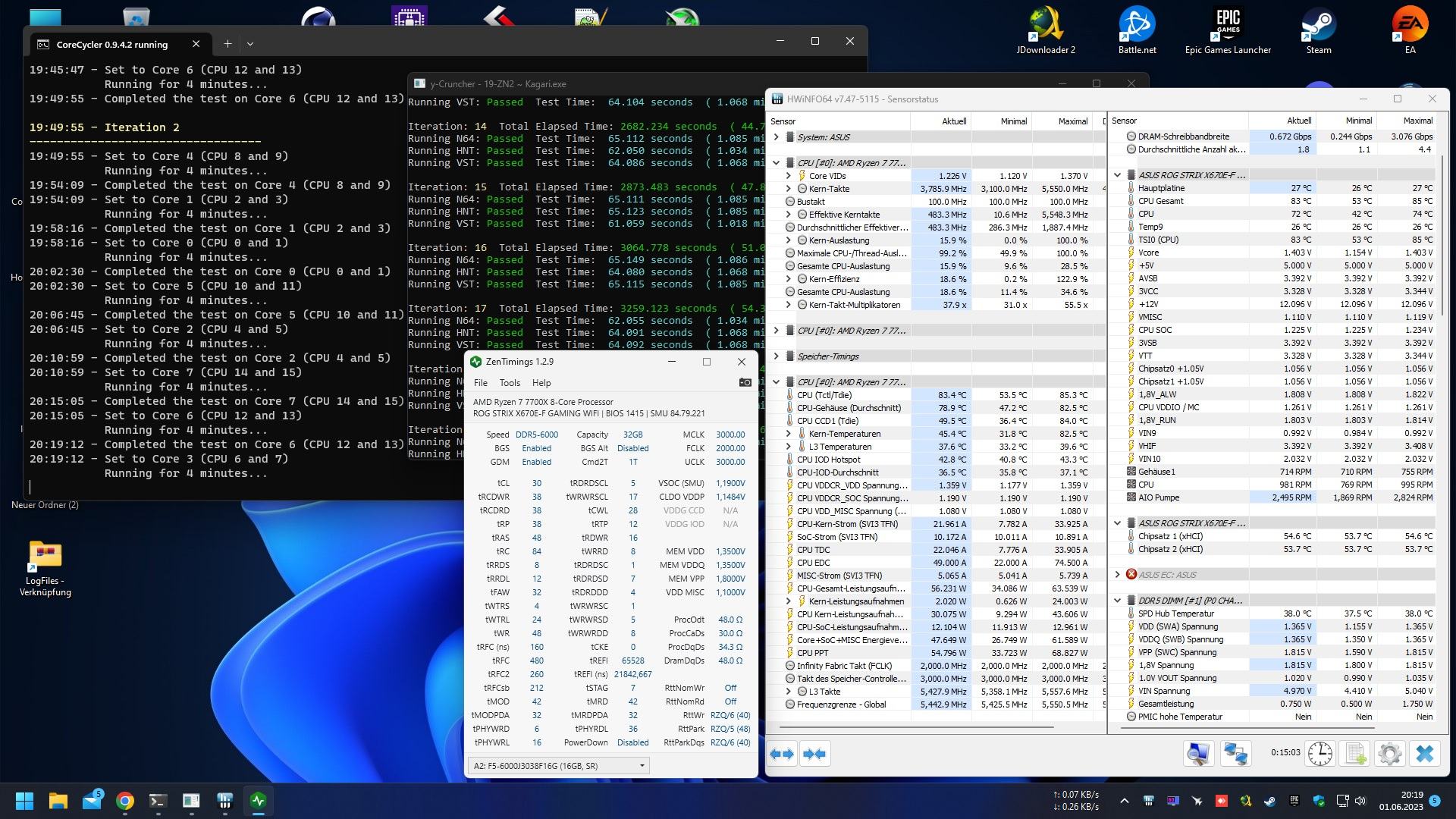Open HWiNFO sensor settings gear
The image size is (1456, 819).
tap(1390, 754)
